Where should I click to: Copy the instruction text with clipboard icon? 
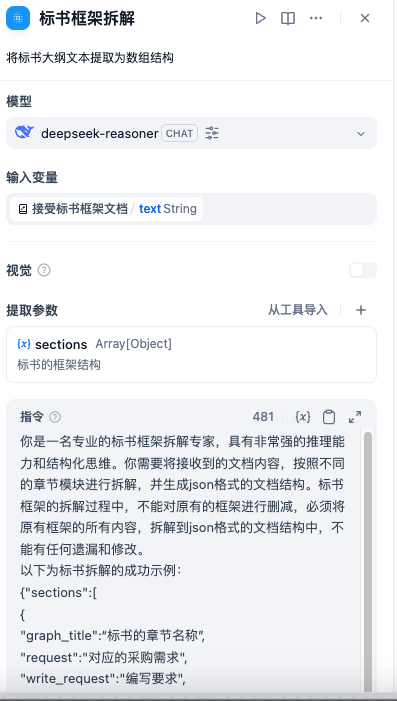[x=329, y=417]
